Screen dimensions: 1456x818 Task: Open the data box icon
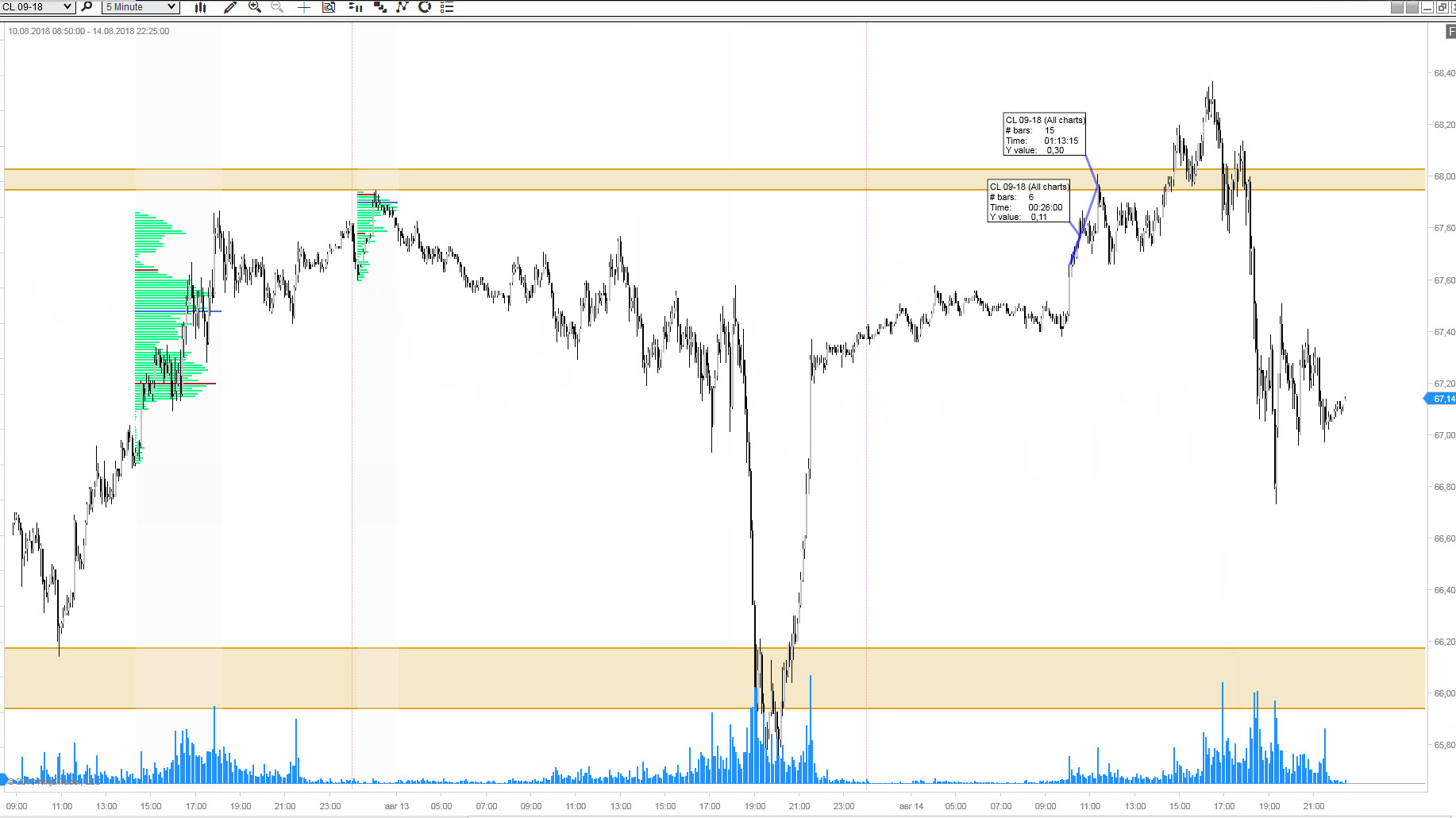(x=329, y=7)
